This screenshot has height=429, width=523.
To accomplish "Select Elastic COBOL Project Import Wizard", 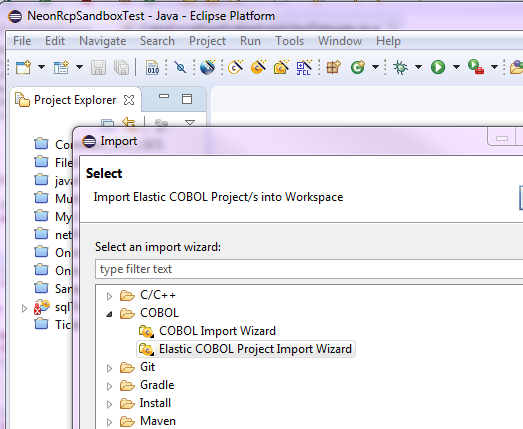I will [x=246, y=349].
